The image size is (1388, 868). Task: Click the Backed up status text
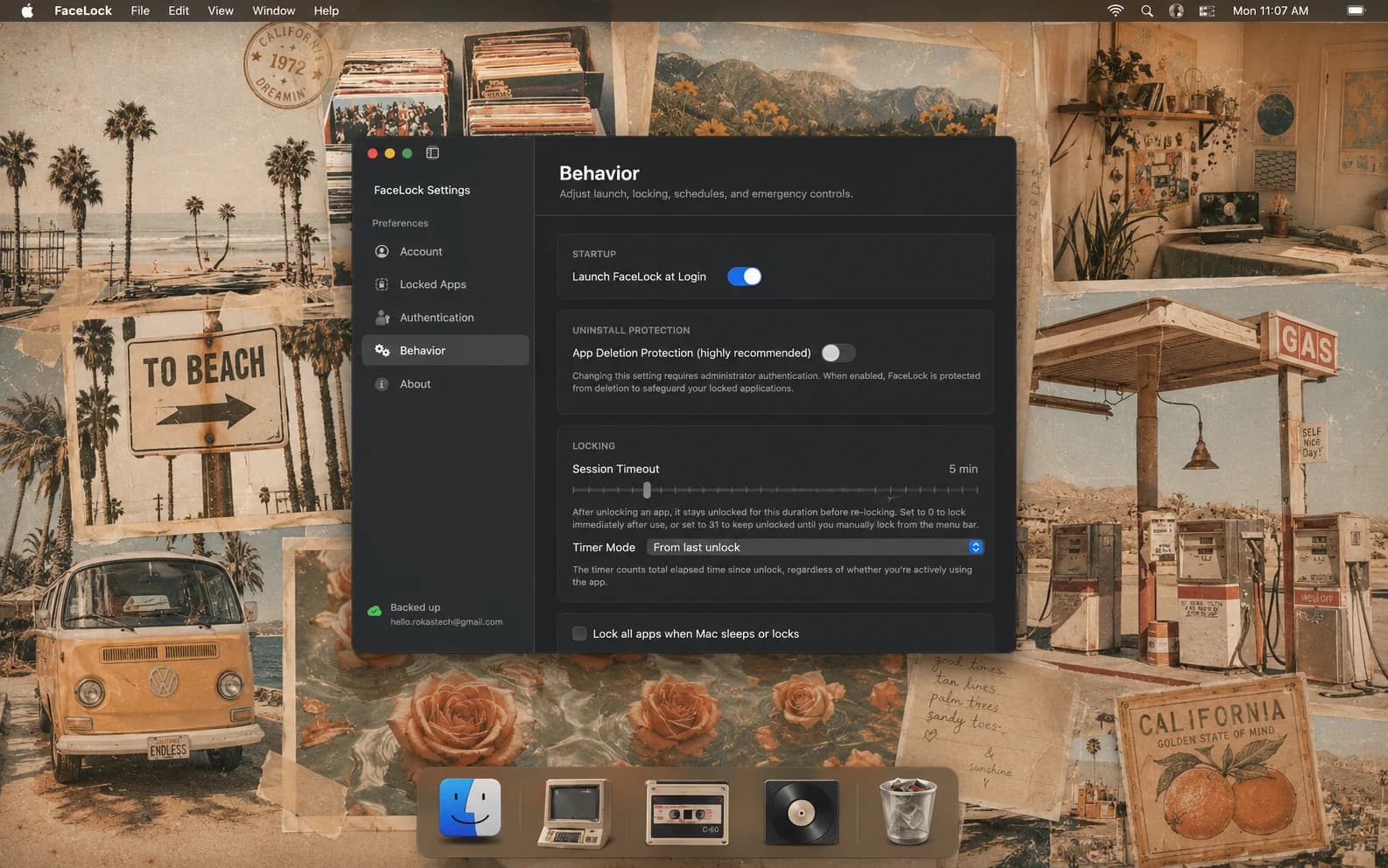(415, 607)
